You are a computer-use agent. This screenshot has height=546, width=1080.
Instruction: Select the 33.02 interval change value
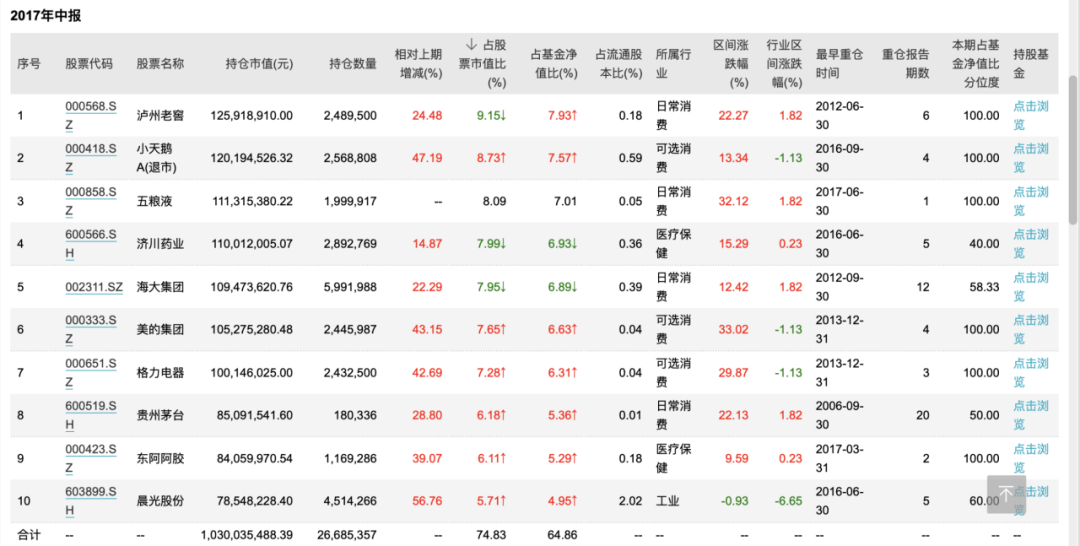(734, 329)
